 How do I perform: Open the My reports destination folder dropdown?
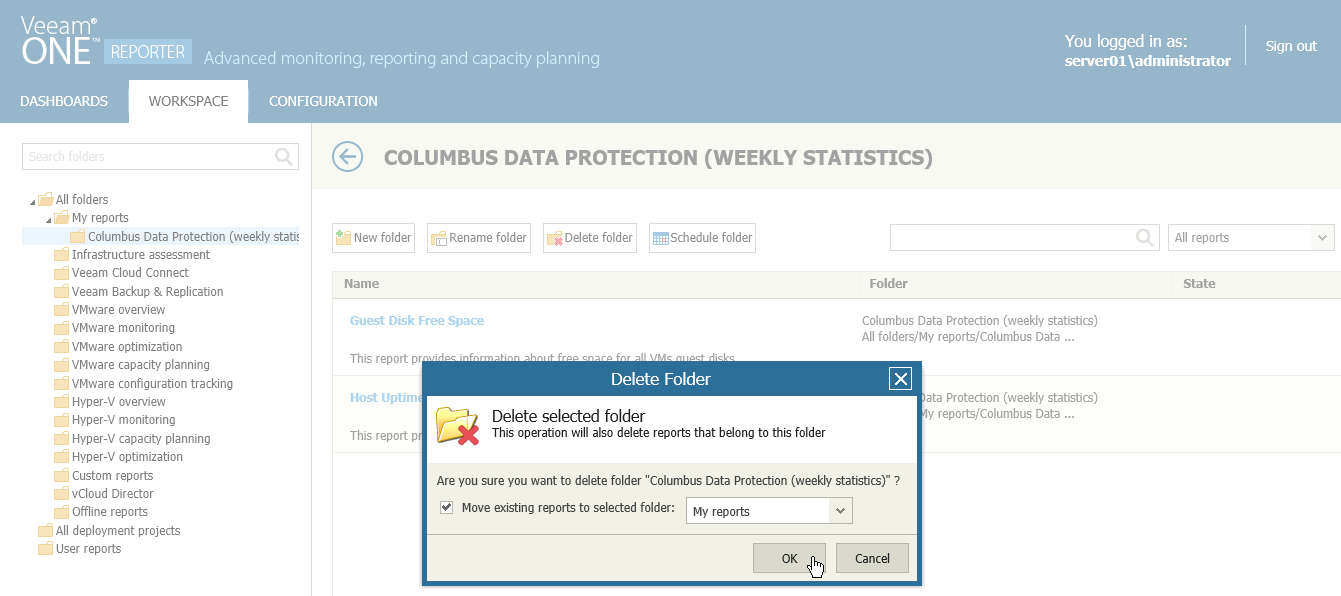(x=841, y=511)
